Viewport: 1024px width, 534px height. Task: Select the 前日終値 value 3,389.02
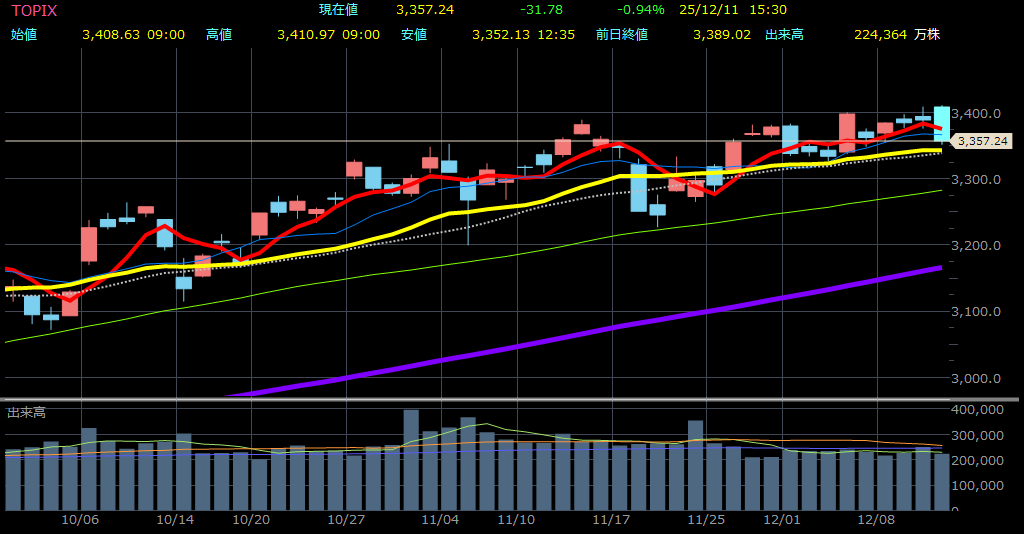721,34
